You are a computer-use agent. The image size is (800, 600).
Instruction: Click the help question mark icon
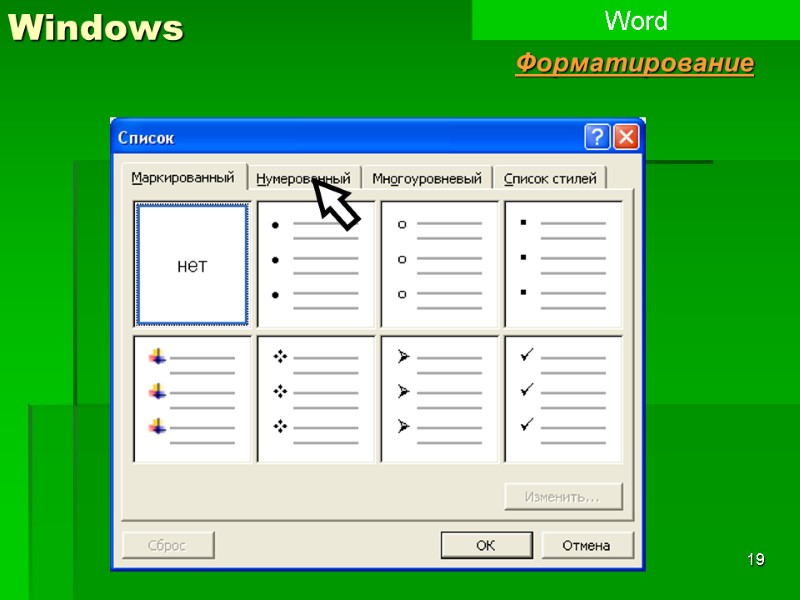coord(597,137)
